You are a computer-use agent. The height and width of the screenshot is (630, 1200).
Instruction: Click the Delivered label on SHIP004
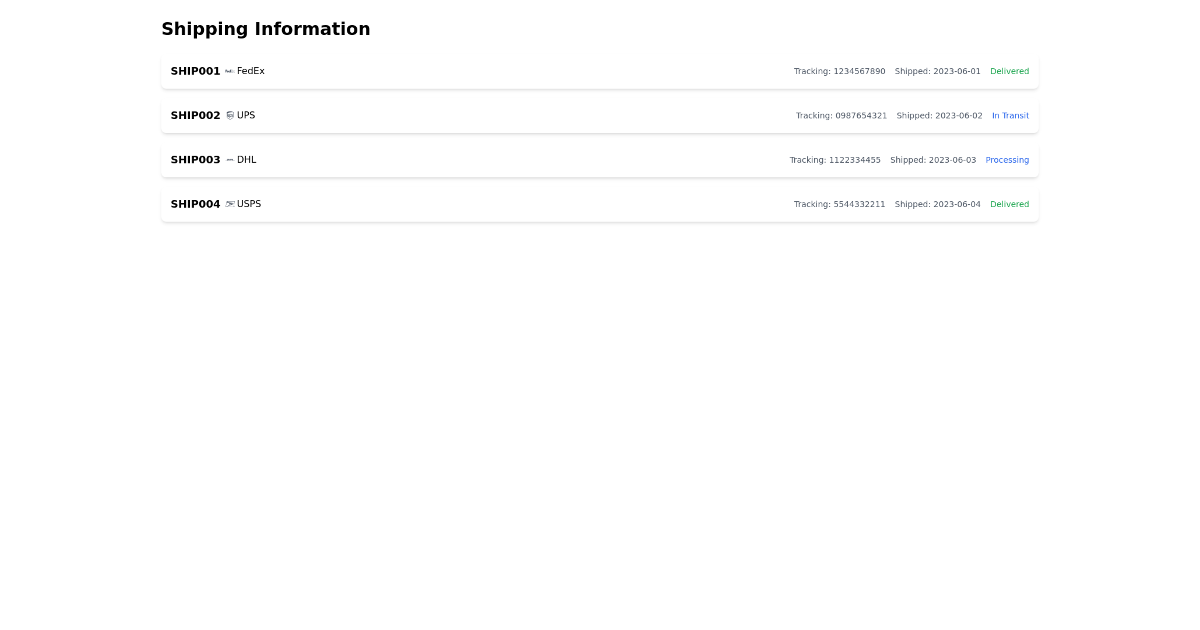1009,204
